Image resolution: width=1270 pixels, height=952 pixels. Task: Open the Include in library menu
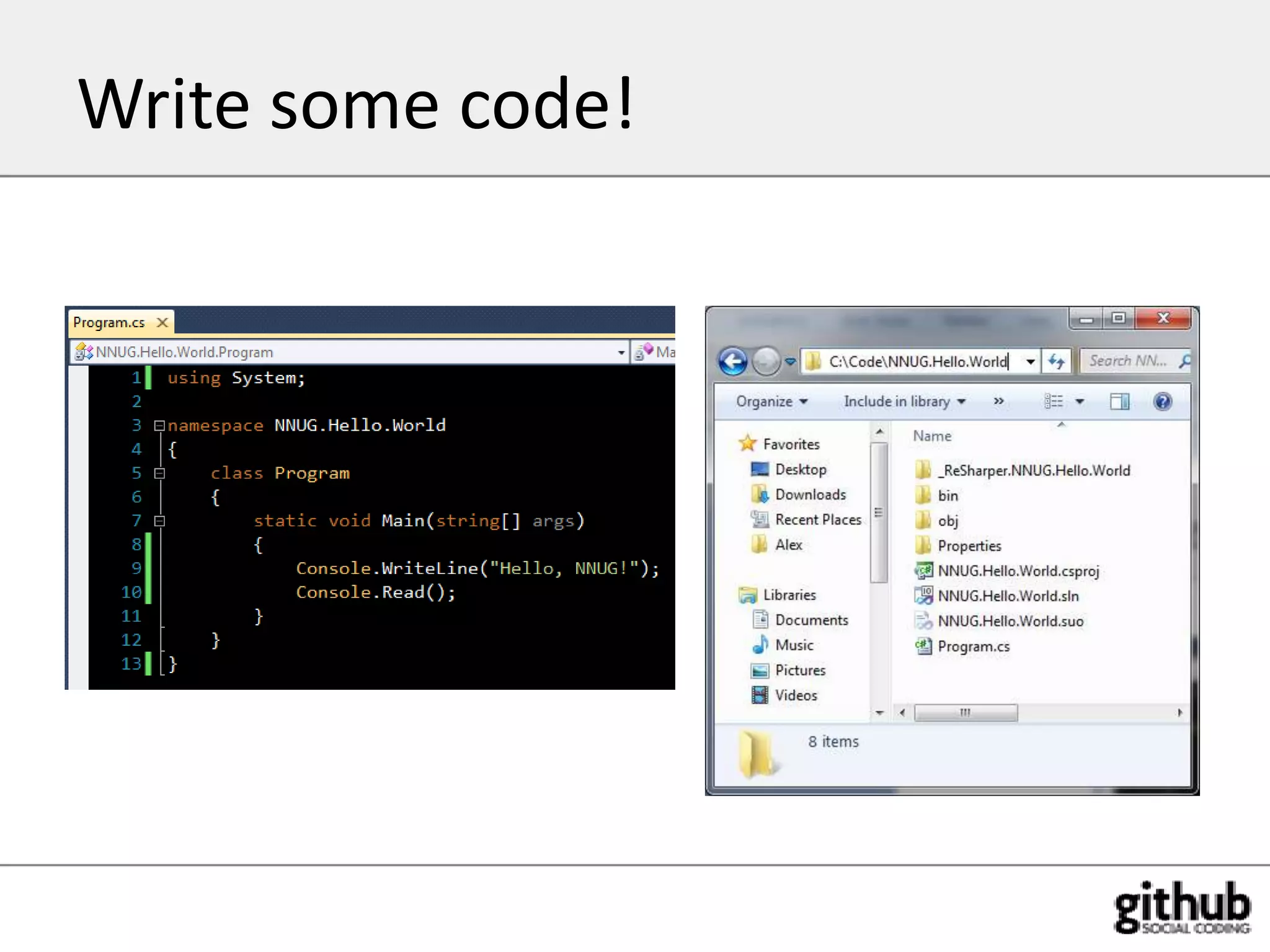click(905, 402)
